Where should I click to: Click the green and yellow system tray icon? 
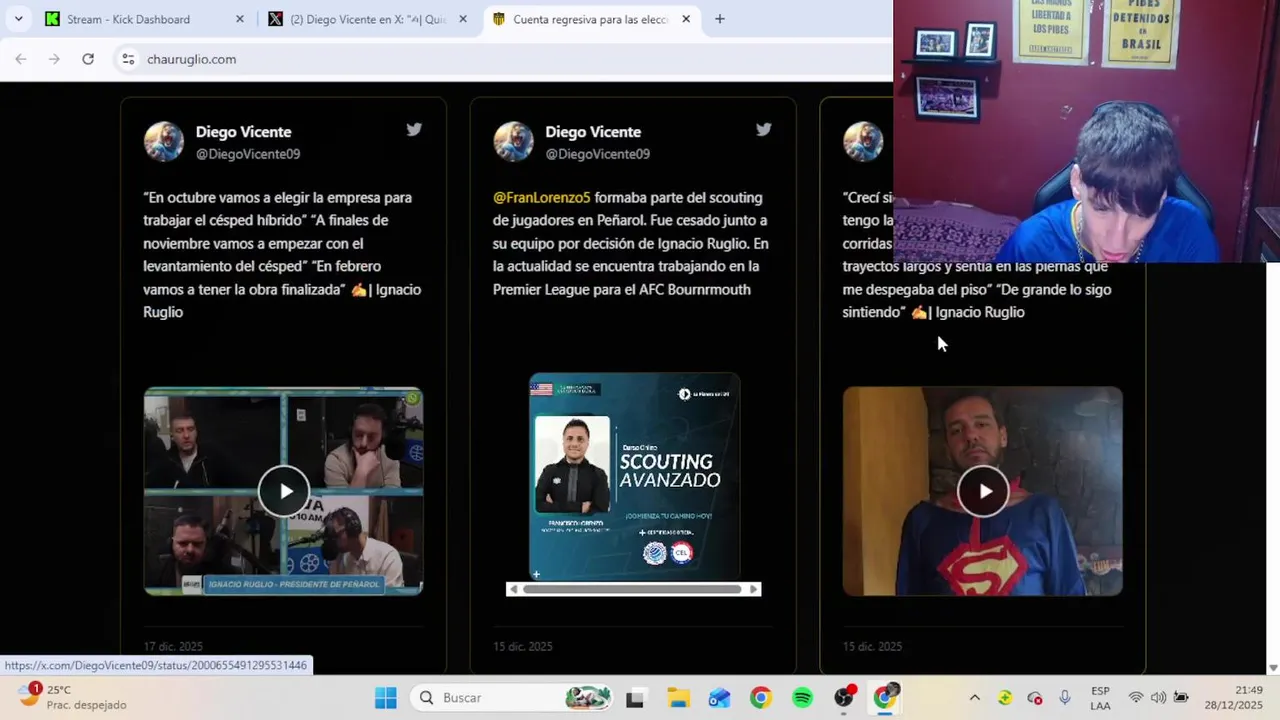(x=1005, y=698)
